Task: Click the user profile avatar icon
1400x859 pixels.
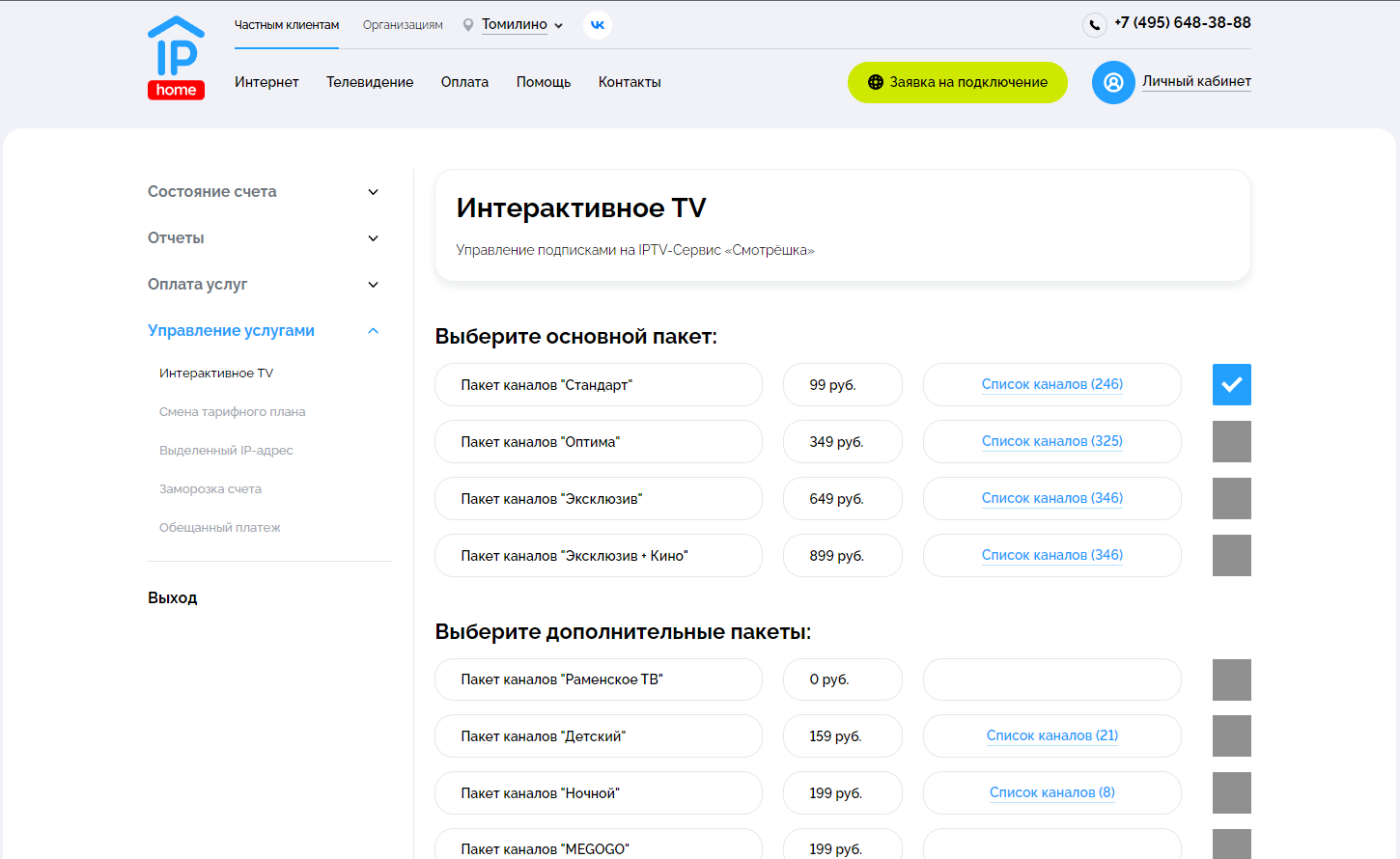Action: click(x=1113, y=83)
